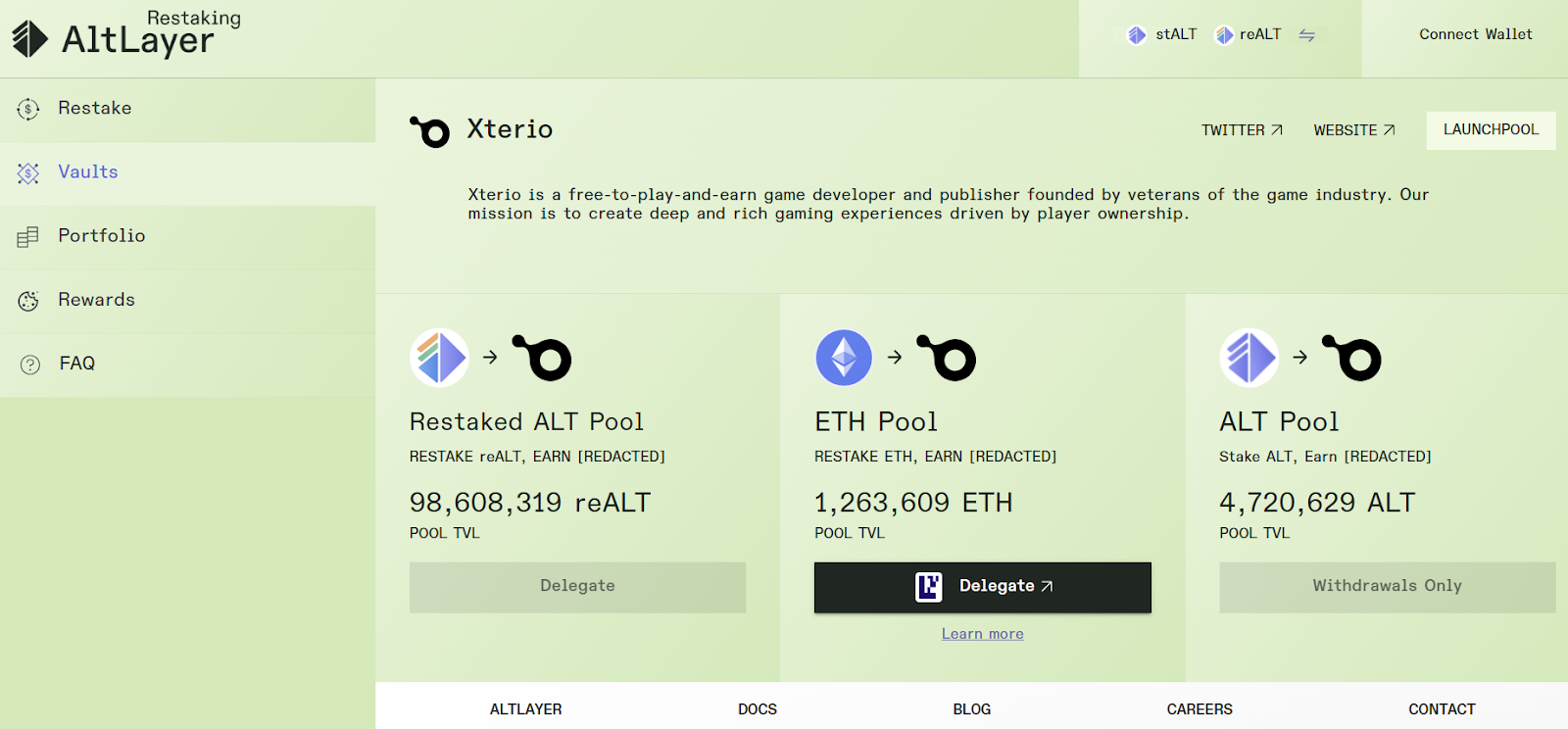Click the Xterio heading text
Viewport: 1568px width, 729px height.
point(510,129)
